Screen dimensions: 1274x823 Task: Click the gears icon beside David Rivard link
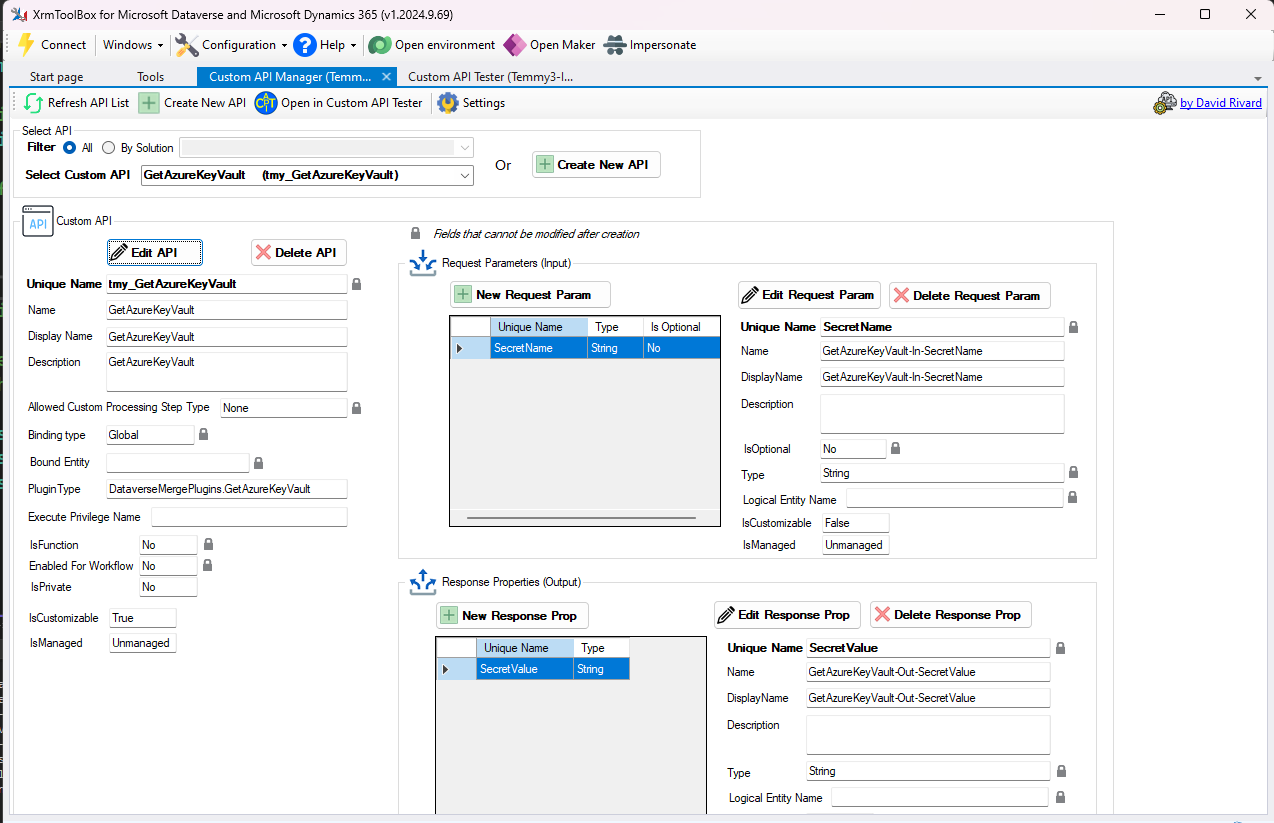[x=1165, y=103]
